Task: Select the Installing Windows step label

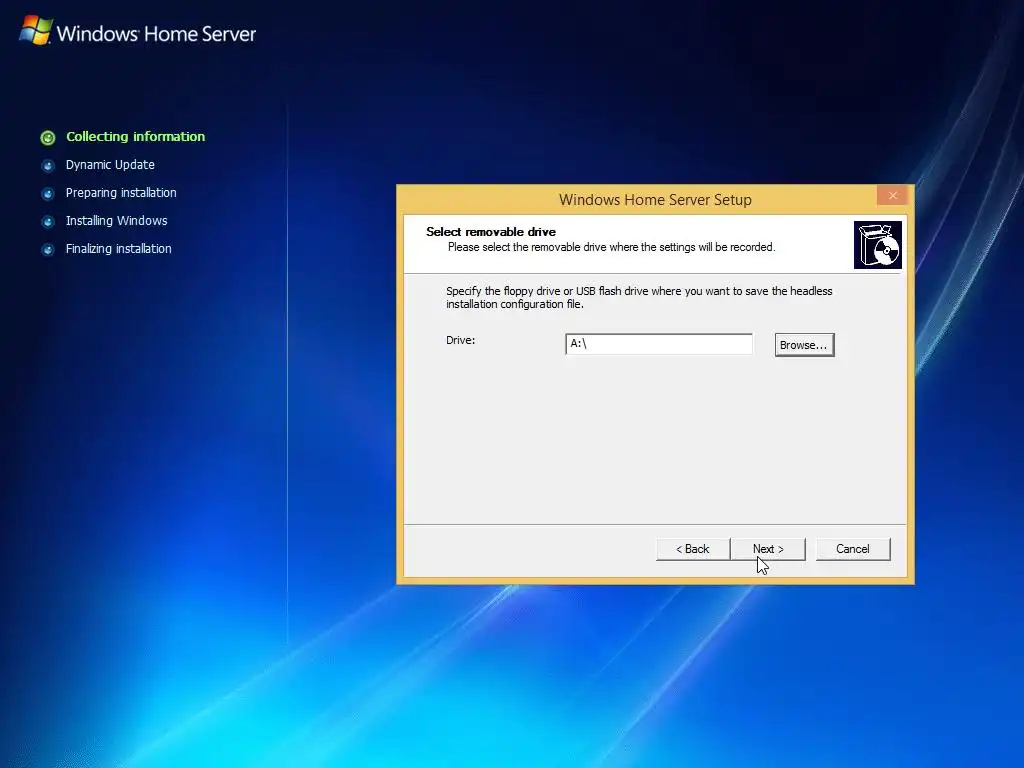Action: click(x=116, y=221)
